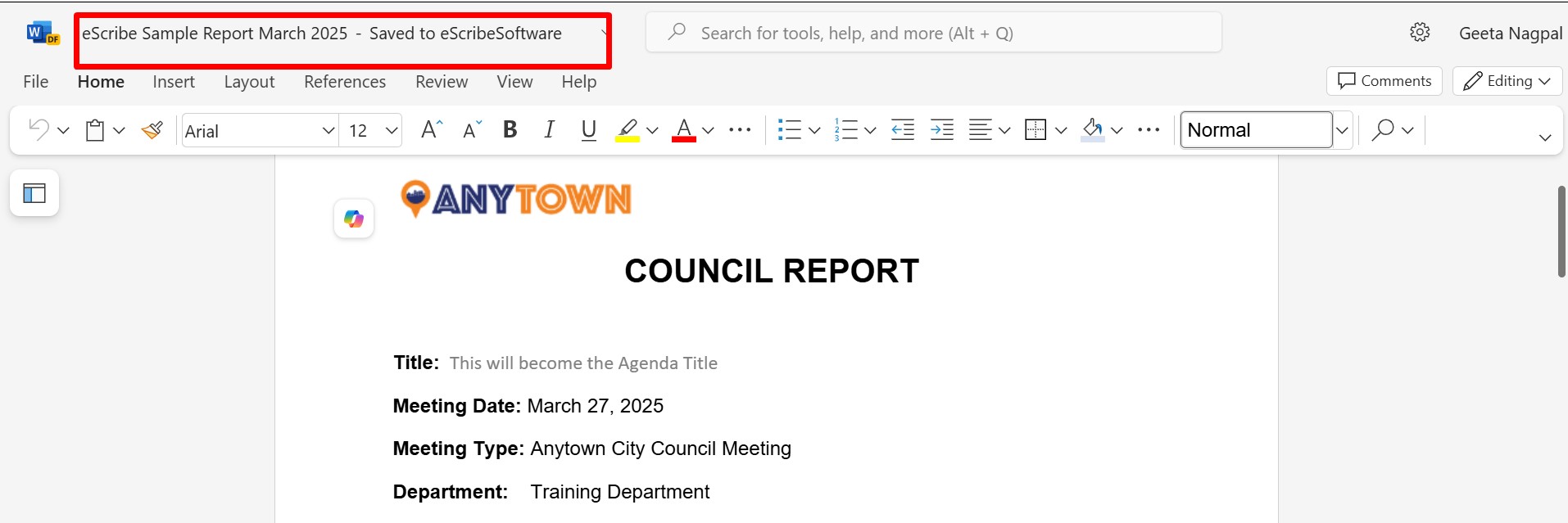
Task: Expand the Normal styles gallery dropdown
Action: coord(1342,130)
